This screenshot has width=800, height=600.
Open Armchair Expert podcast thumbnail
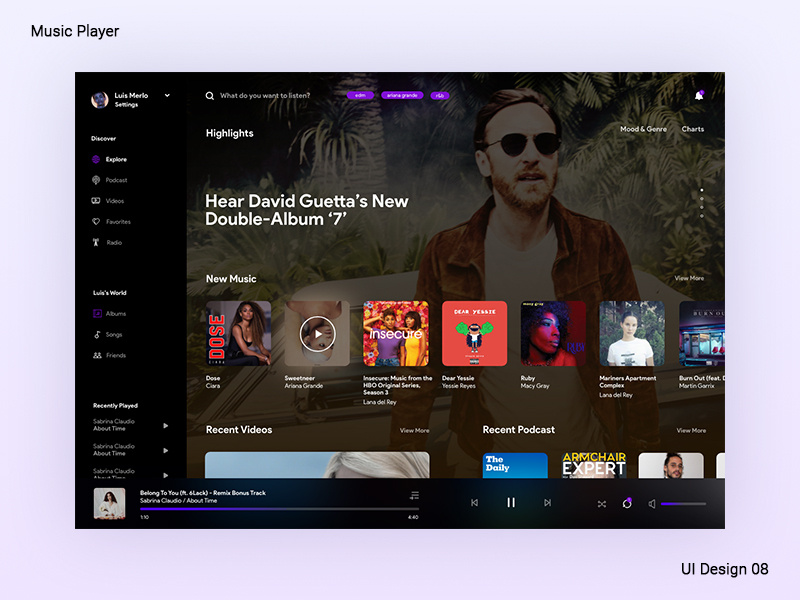pyautogui.click(x=594, y=465)
